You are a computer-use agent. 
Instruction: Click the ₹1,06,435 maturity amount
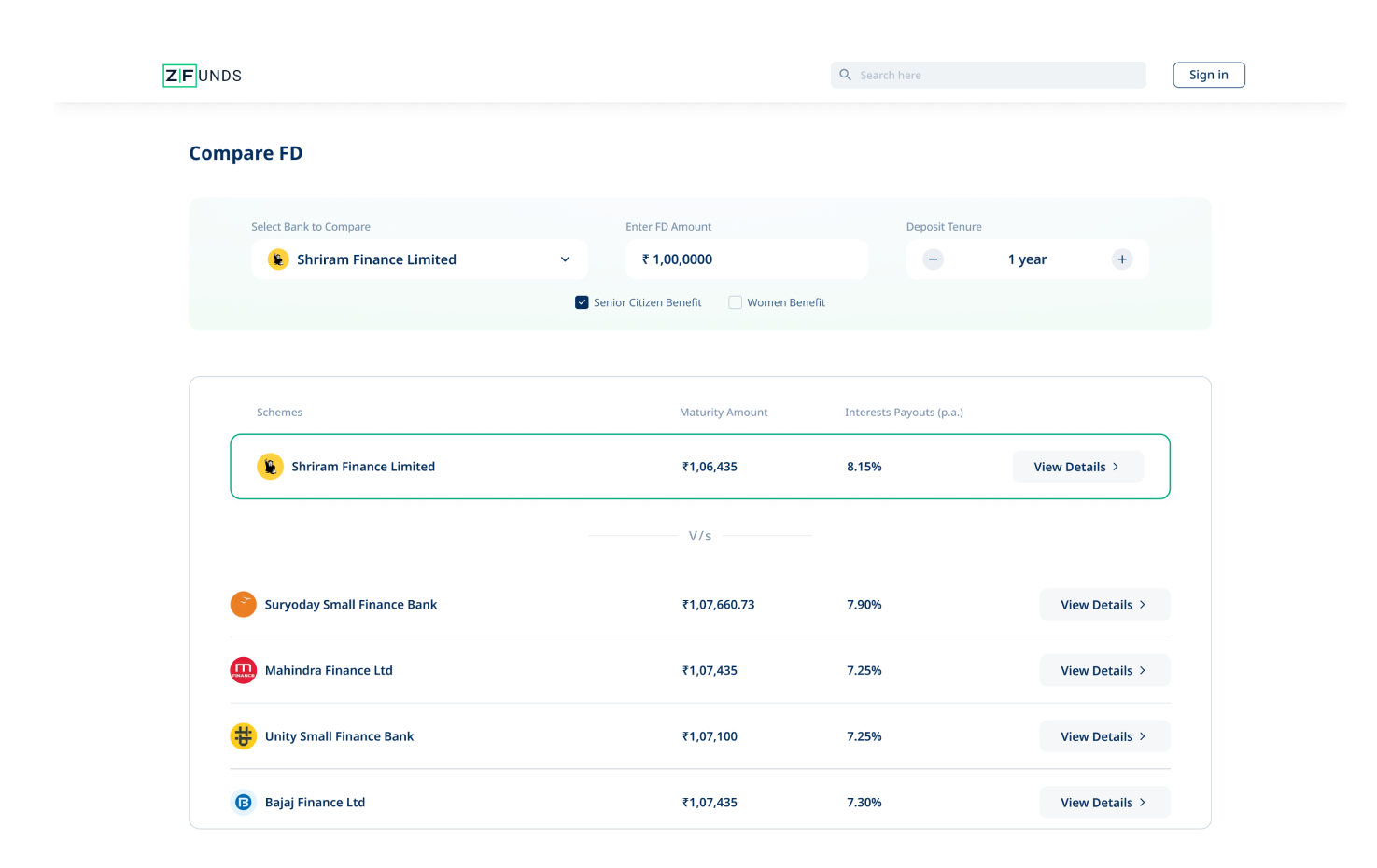pos(710,467)
